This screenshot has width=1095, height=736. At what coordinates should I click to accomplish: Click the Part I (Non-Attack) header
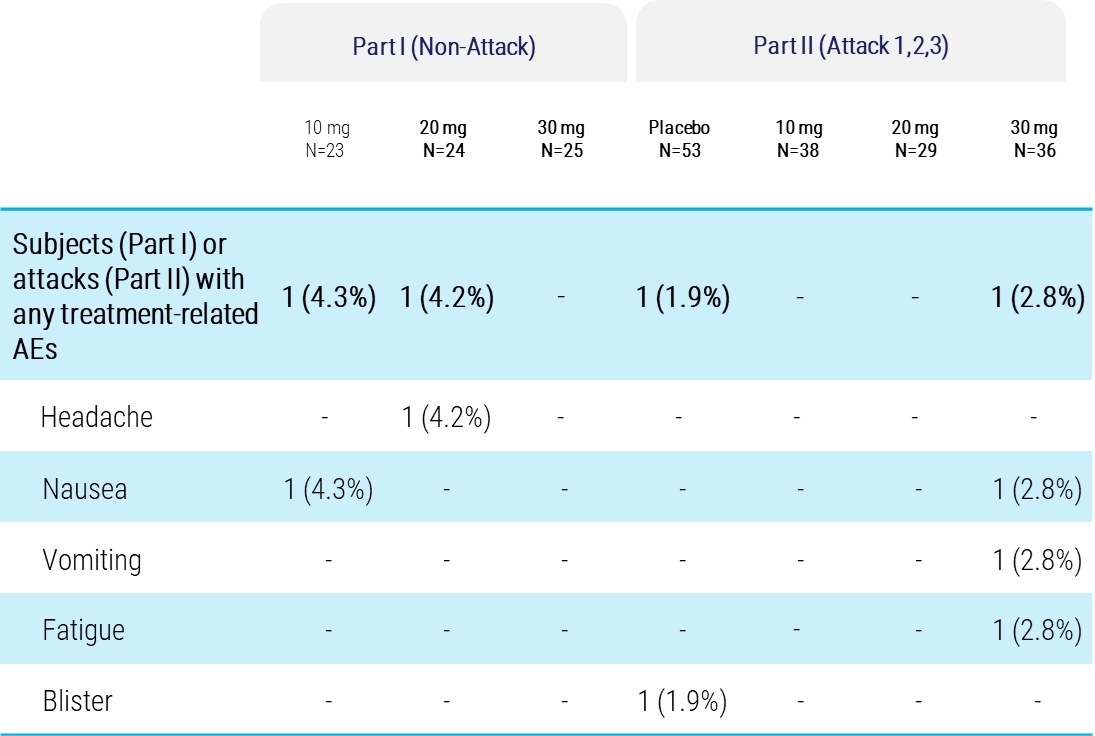(x=443, y=47)
